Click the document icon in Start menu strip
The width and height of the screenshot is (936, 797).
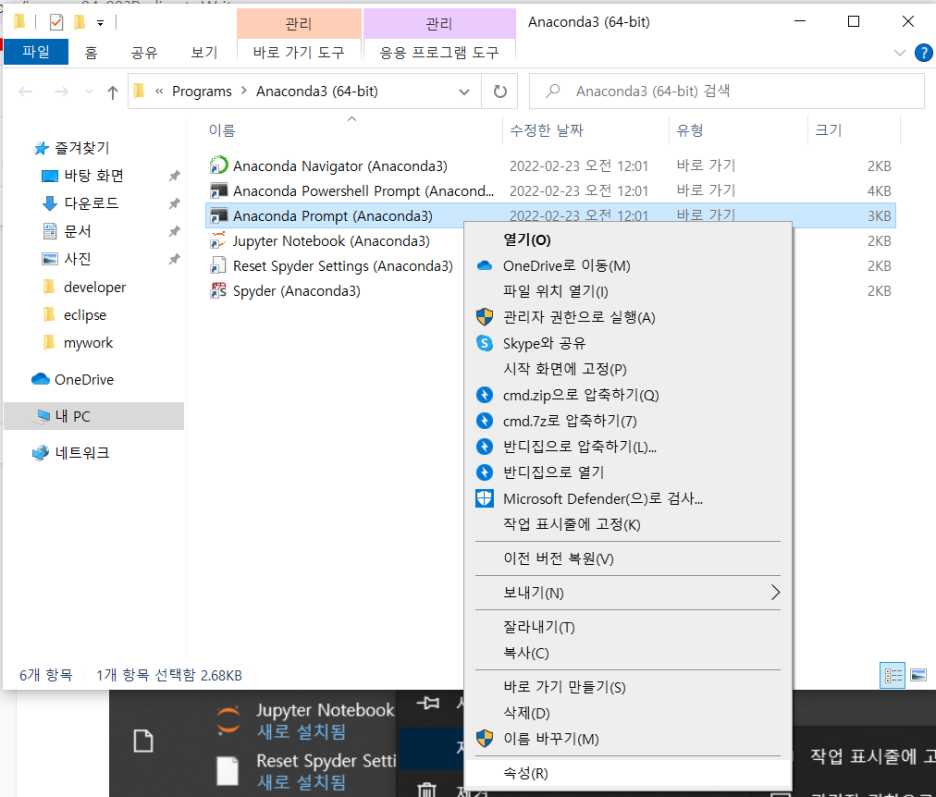click(143, 740)
